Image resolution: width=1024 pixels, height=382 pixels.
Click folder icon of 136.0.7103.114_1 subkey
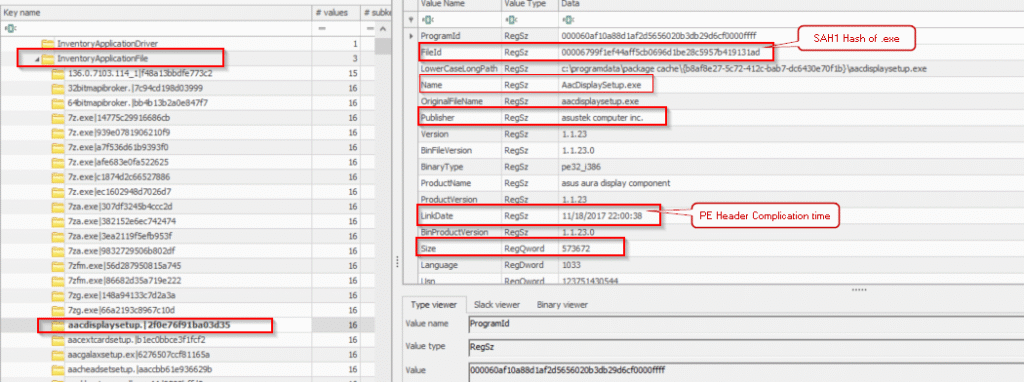tap(57, 73)
